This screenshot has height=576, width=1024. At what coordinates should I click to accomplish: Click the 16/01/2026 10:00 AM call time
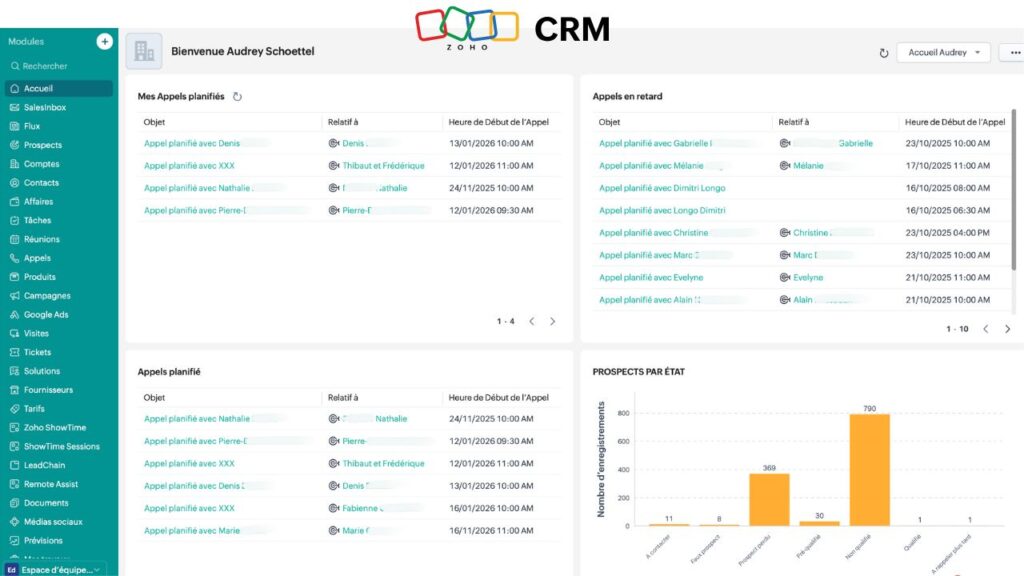pyautogui.click(x=491, y=508)
